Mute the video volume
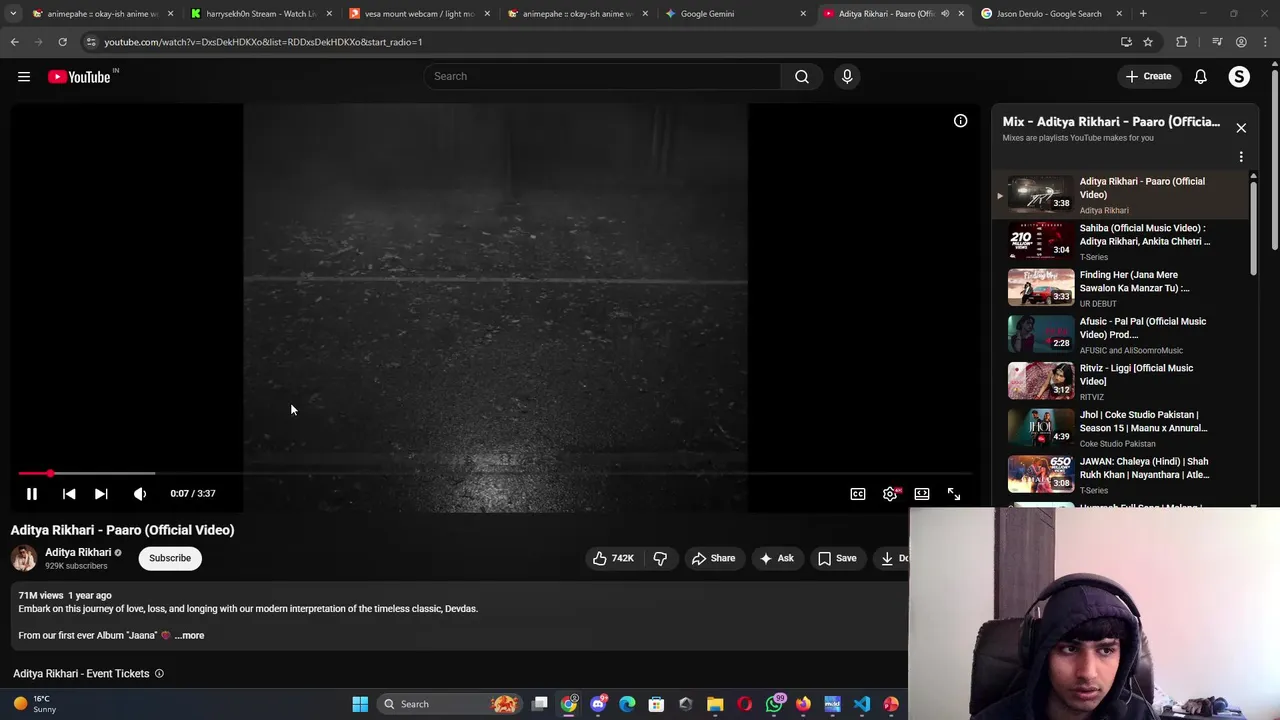 [x=140, y=493]
